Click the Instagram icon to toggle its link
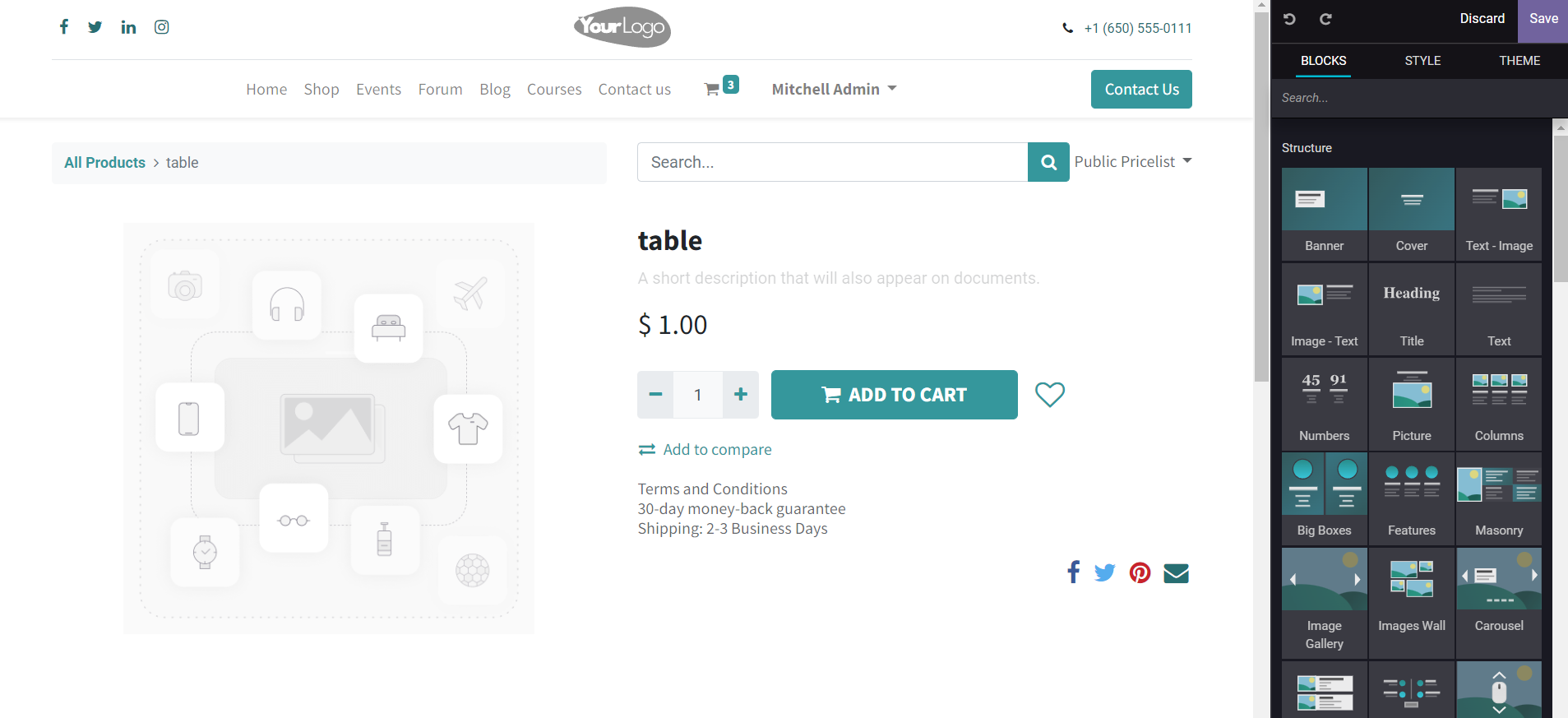 click(x=161, y=26)
